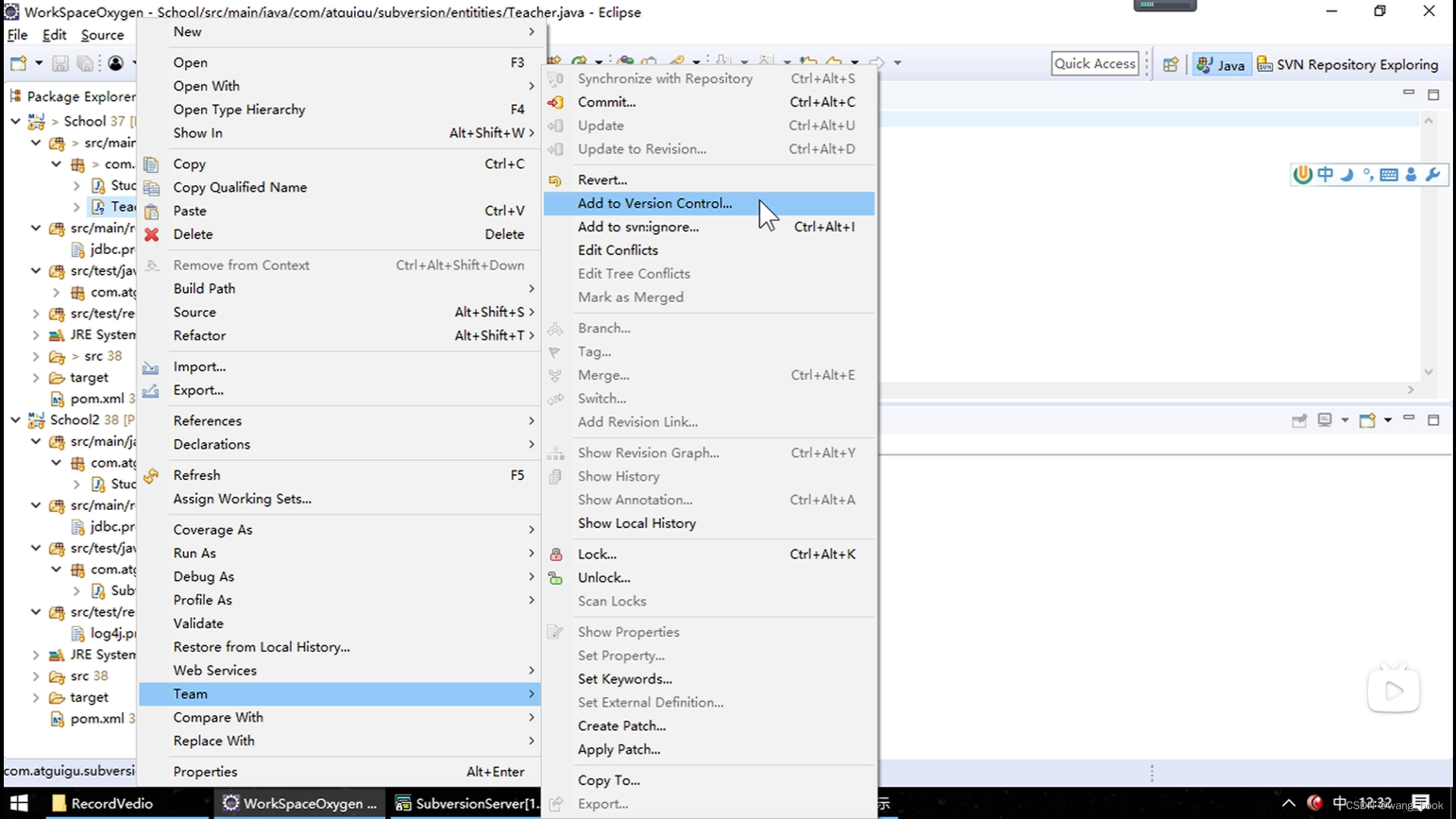1456x819 pixels.
Task: Click the Windows Start button
Action: pos(19,803)
